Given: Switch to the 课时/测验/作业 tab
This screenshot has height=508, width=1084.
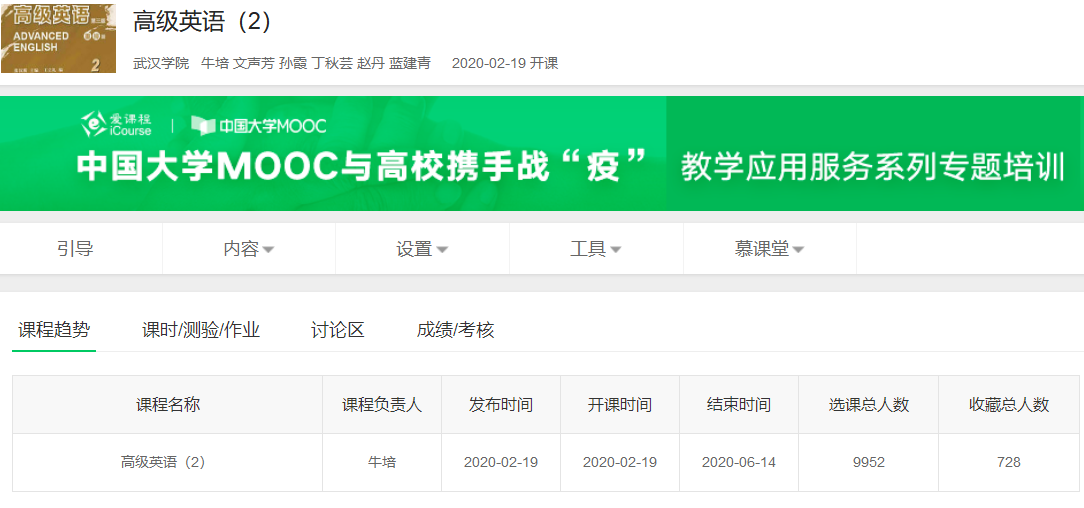Looking at the screenshot, I should tap(201, 330).
